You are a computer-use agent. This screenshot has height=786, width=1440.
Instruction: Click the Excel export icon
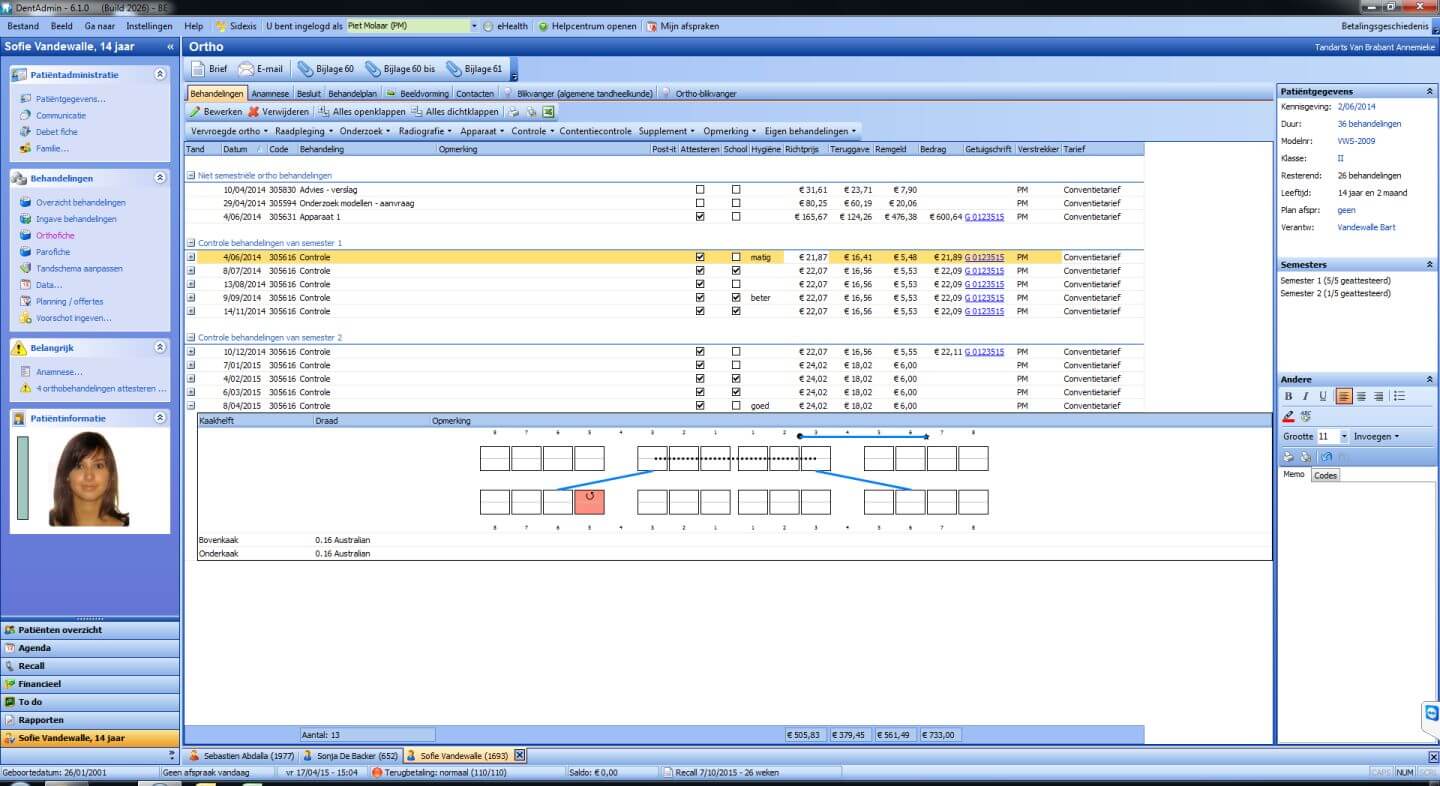tap(548, 112)
